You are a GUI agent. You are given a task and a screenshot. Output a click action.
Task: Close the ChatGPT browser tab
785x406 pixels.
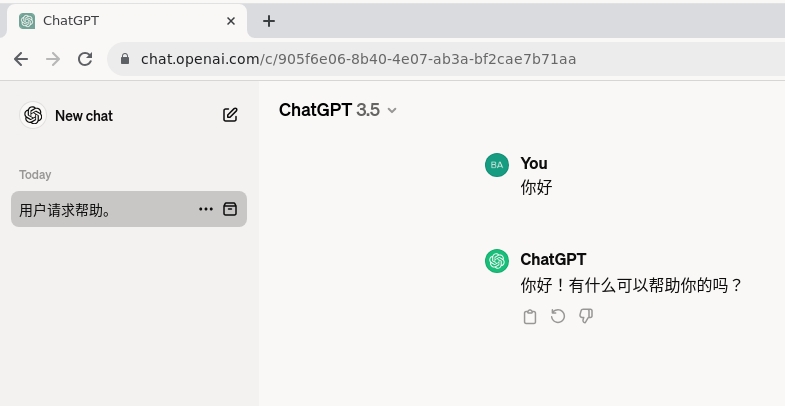click(231, 21)
